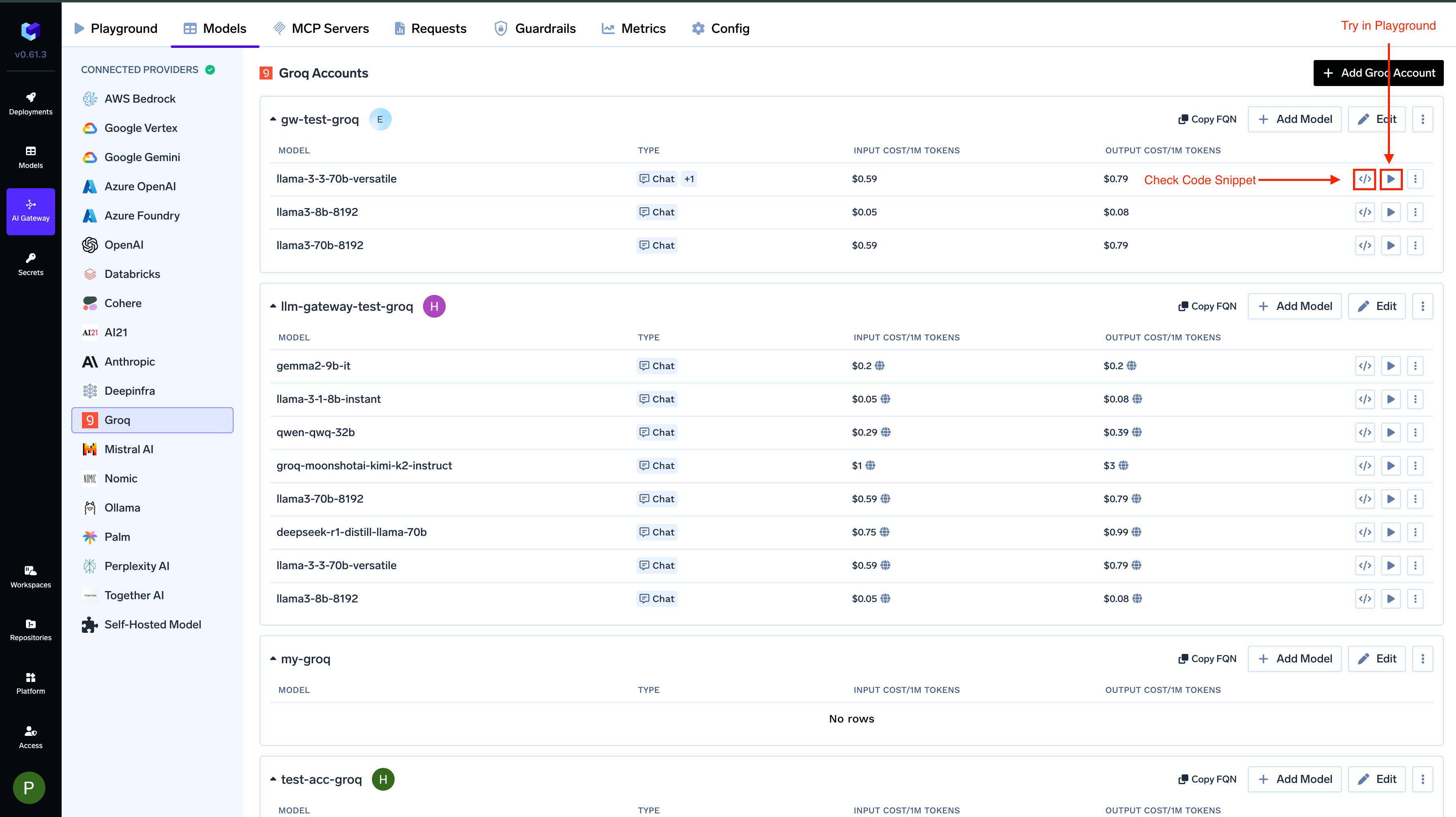Click the E owner avatar on gw-test-groq
This screenshot has width=1456, height=817.
(x=380, y=119)
